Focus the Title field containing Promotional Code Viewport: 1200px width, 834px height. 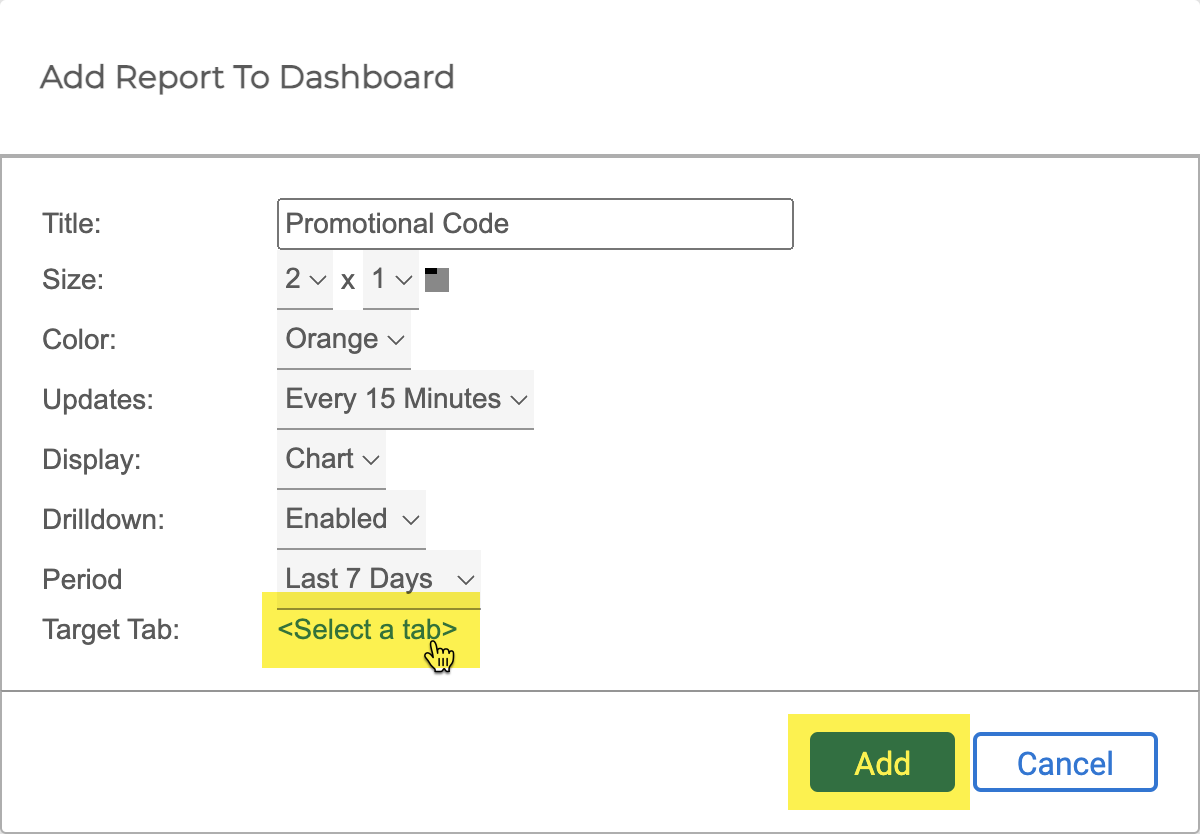[534, 224]
